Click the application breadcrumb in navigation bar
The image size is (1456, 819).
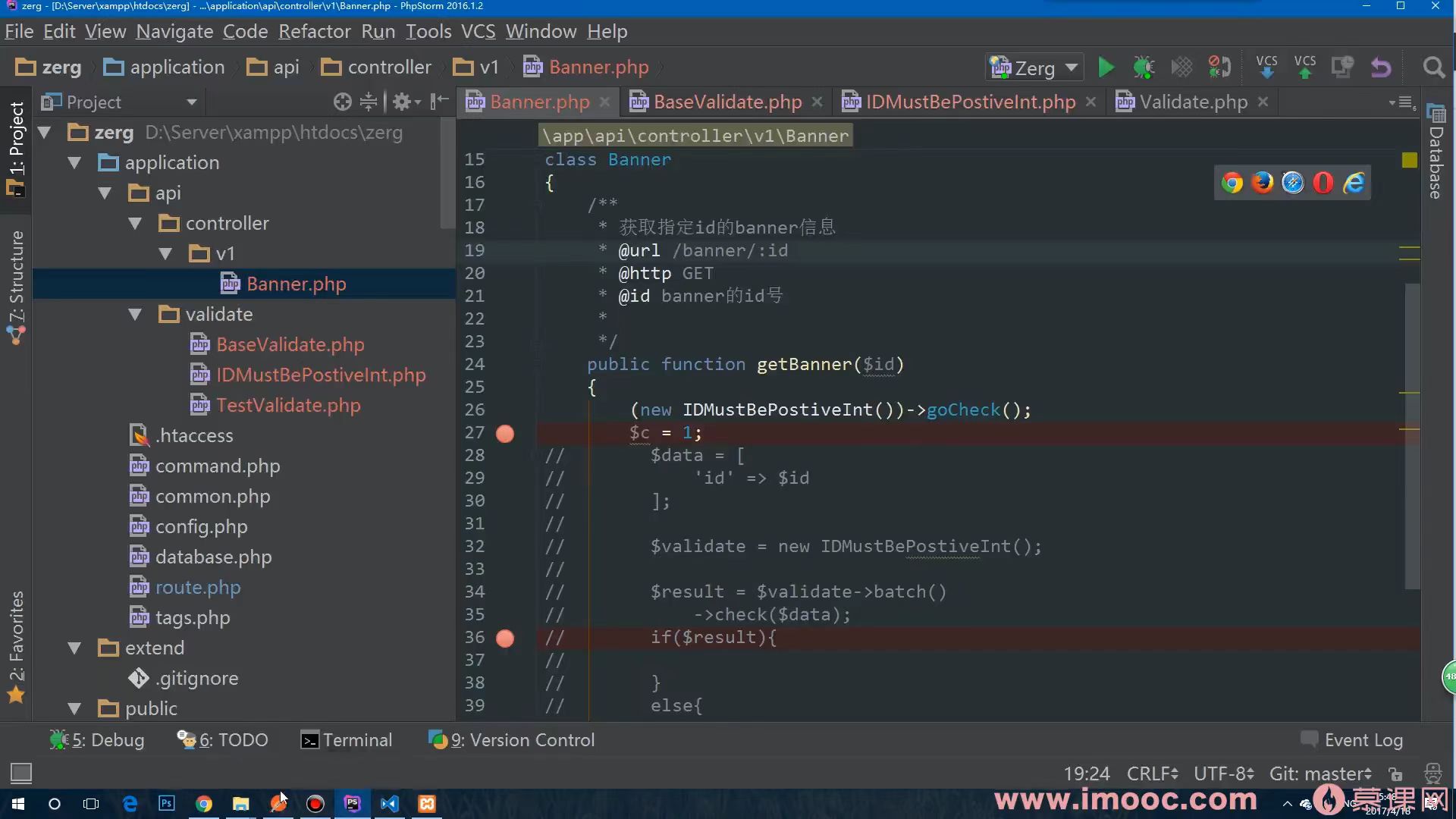pos(164,67)
